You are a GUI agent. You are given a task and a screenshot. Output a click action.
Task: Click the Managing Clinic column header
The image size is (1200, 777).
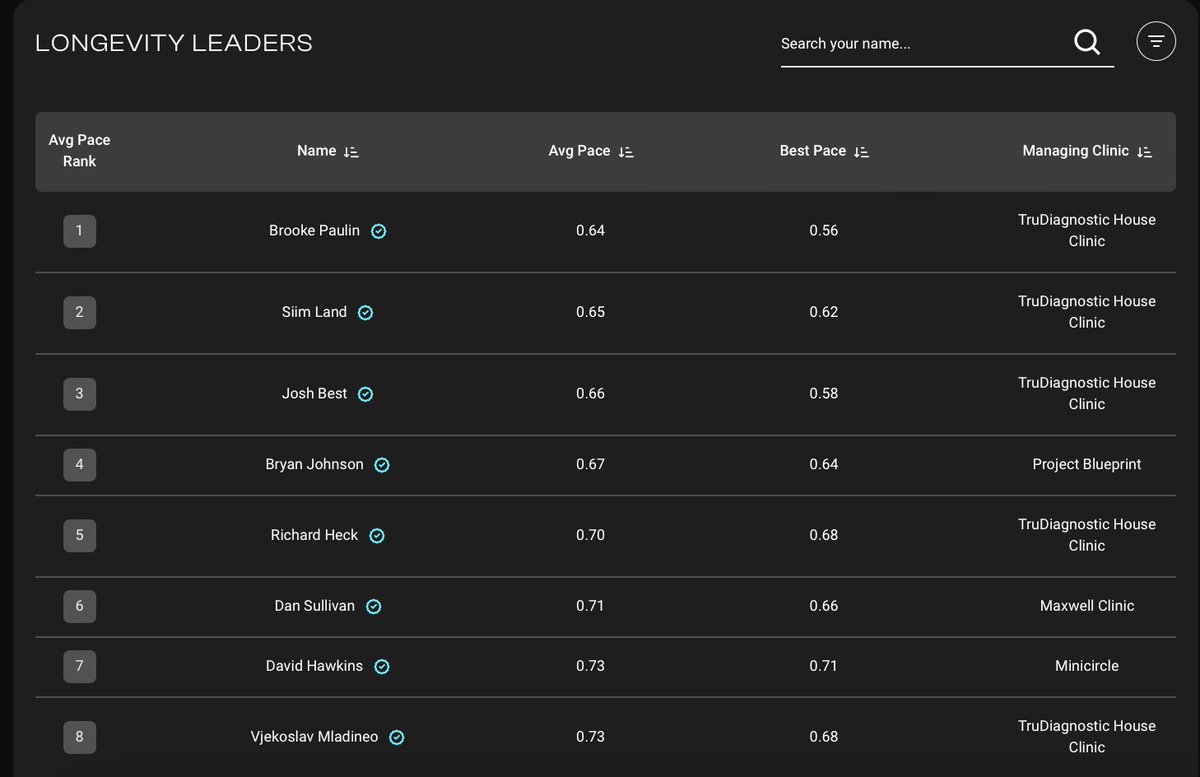[1076, 151]
